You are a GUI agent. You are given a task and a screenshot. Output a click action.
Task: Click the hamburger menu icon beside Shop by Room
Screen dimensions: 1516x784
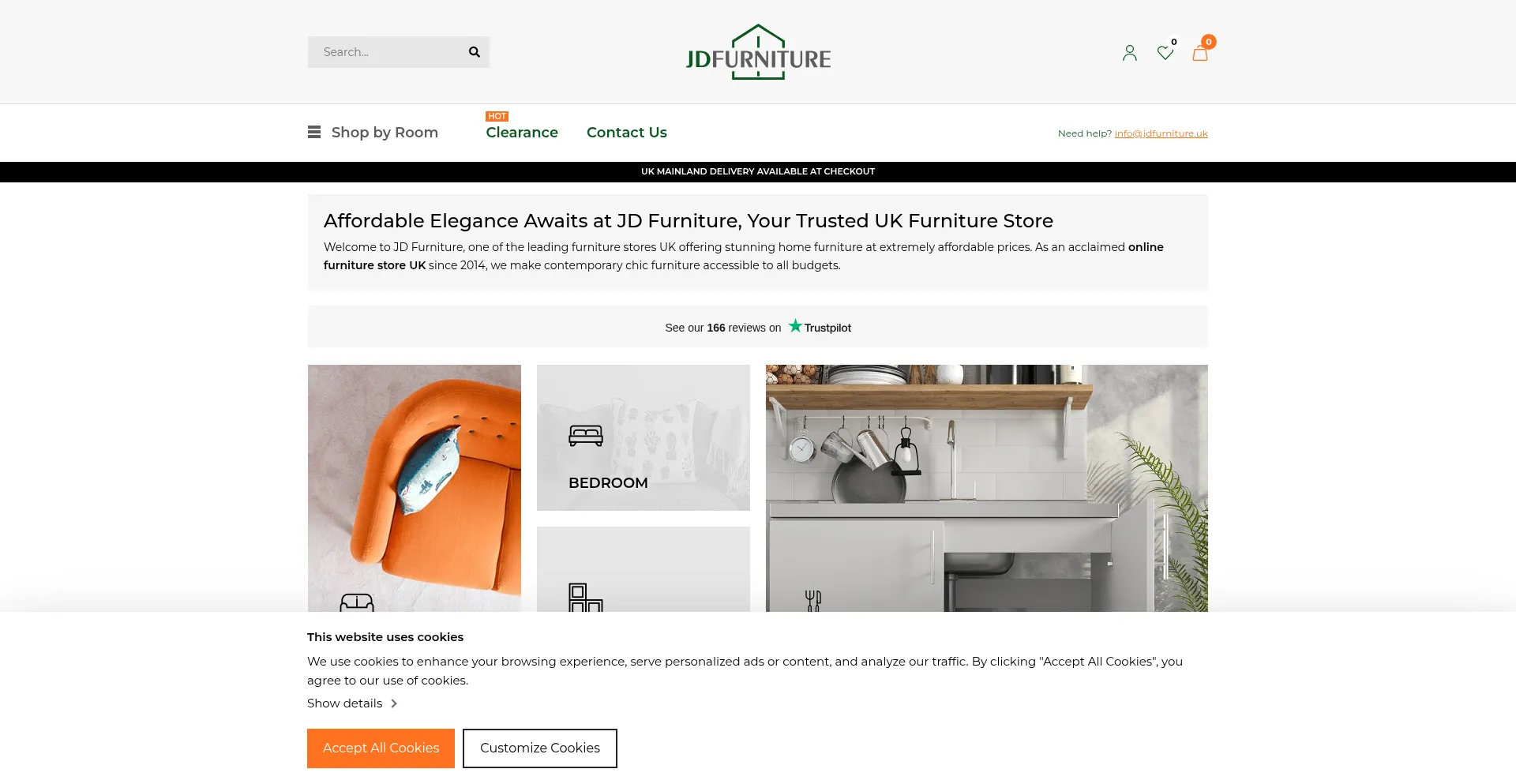tap(314, 132)
